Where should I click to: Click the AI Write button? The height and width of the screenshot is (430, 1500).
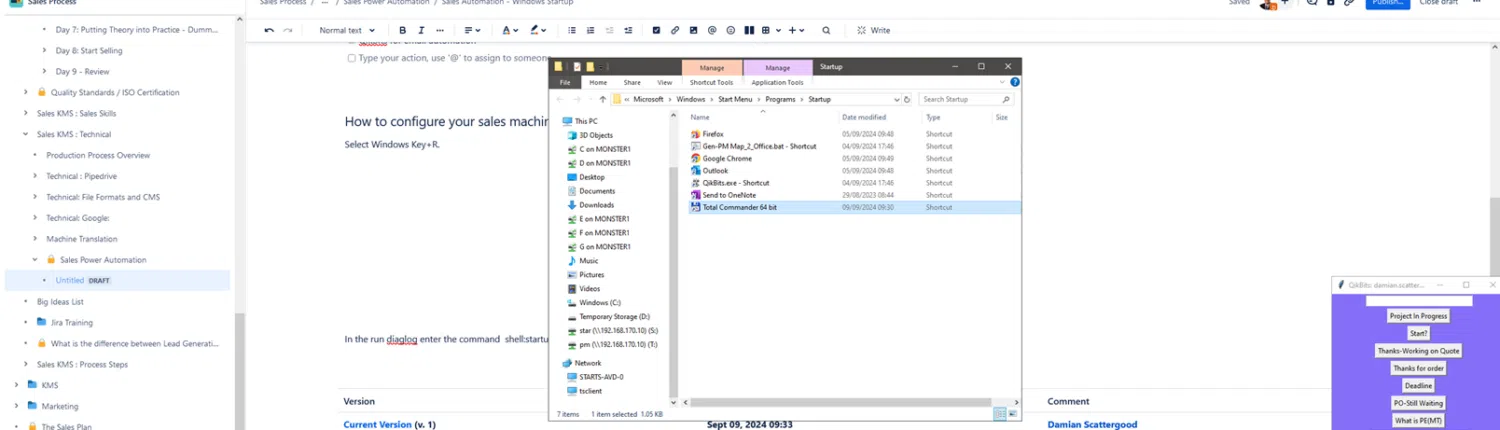pyautogui.click(x=873, y=31)
